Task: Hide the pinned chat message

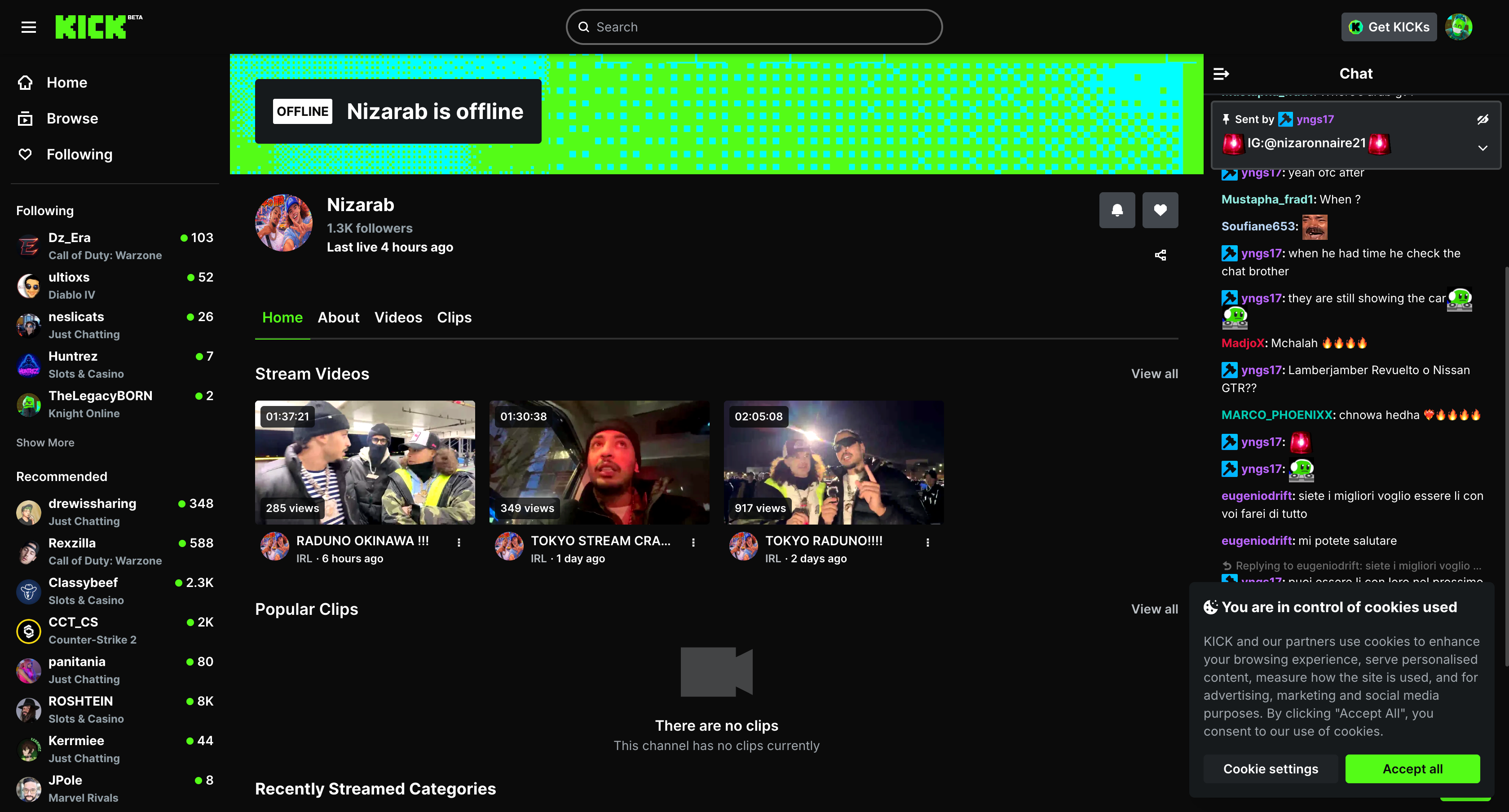Action: point(1482,119)
